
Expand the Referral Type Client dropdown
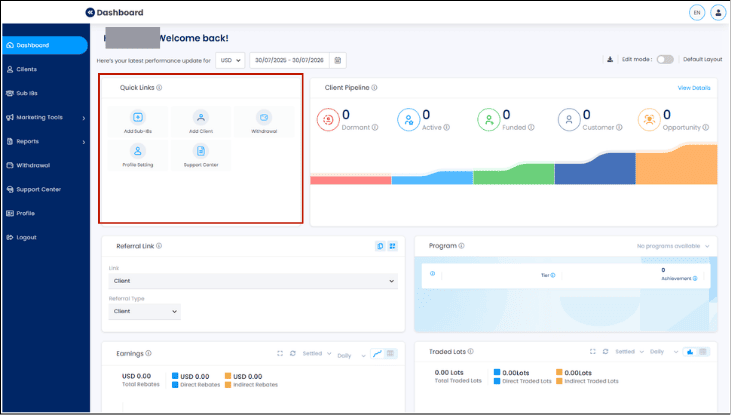click(x=145, y=311)
